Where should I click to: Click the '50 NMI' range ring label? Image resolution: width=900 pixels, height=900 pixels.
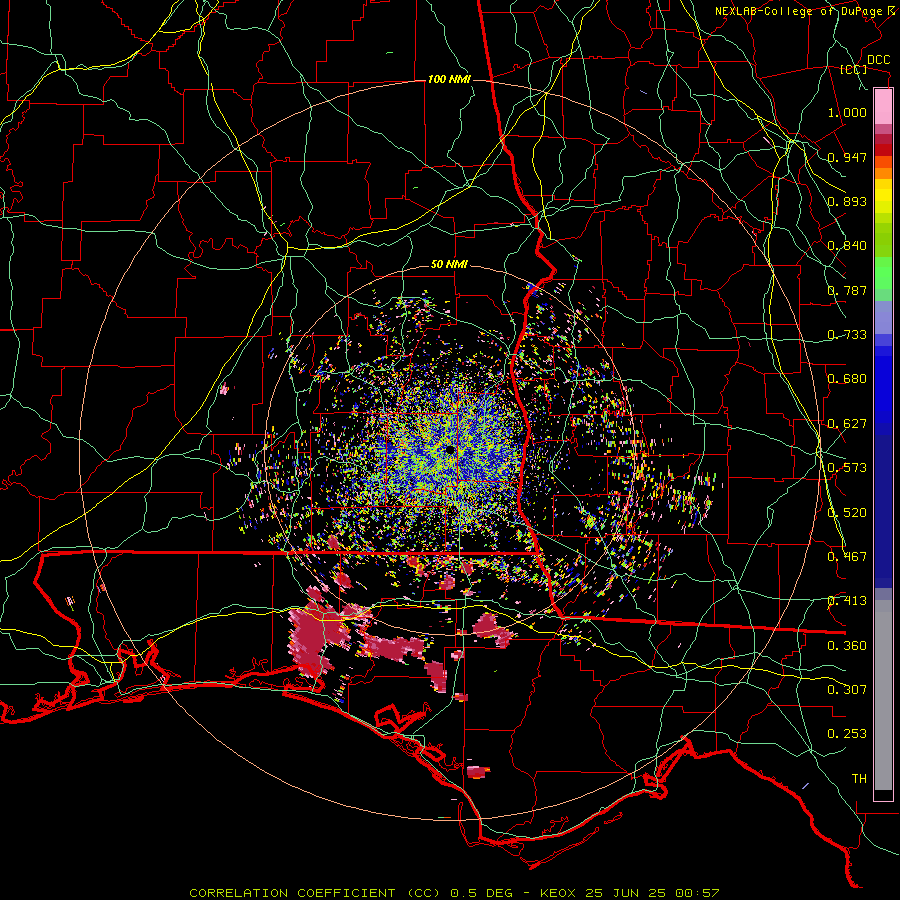click(449, 264)
